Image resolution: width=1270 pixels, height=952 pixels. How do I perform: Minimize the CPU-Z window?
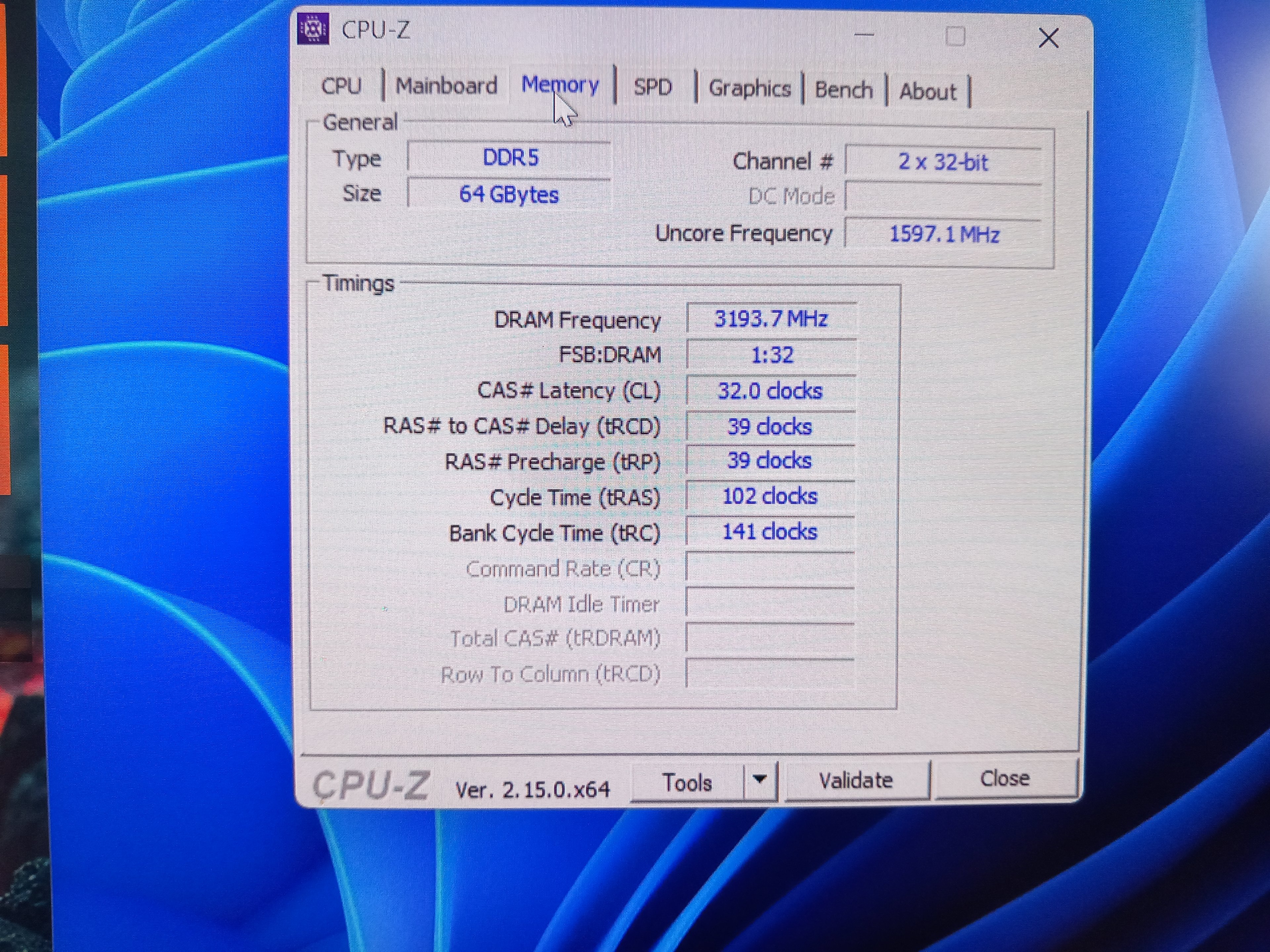coord(864,34)
